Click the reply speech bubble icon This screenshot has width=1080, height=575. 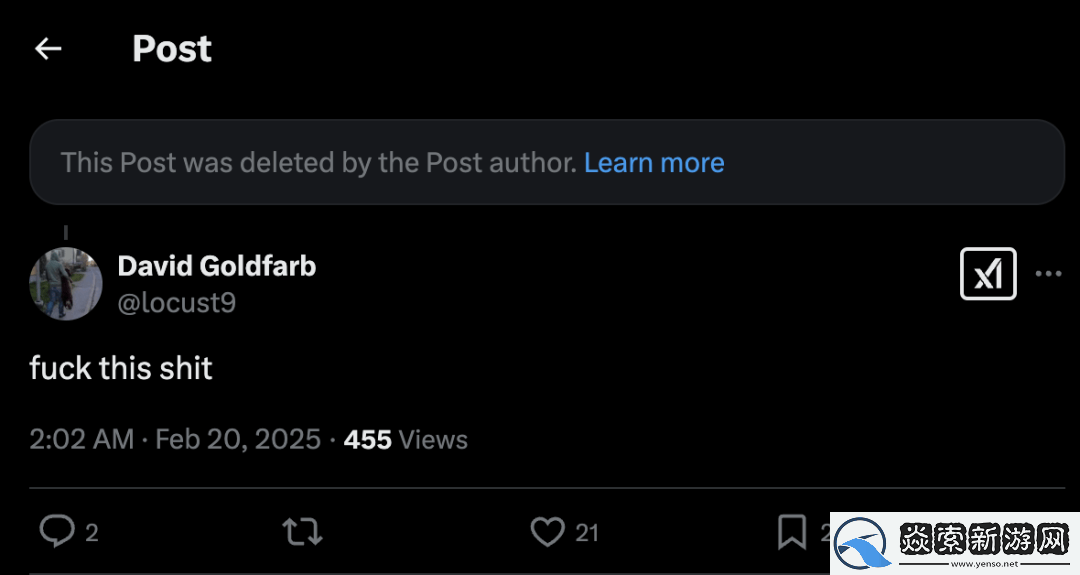pos(57,531)
